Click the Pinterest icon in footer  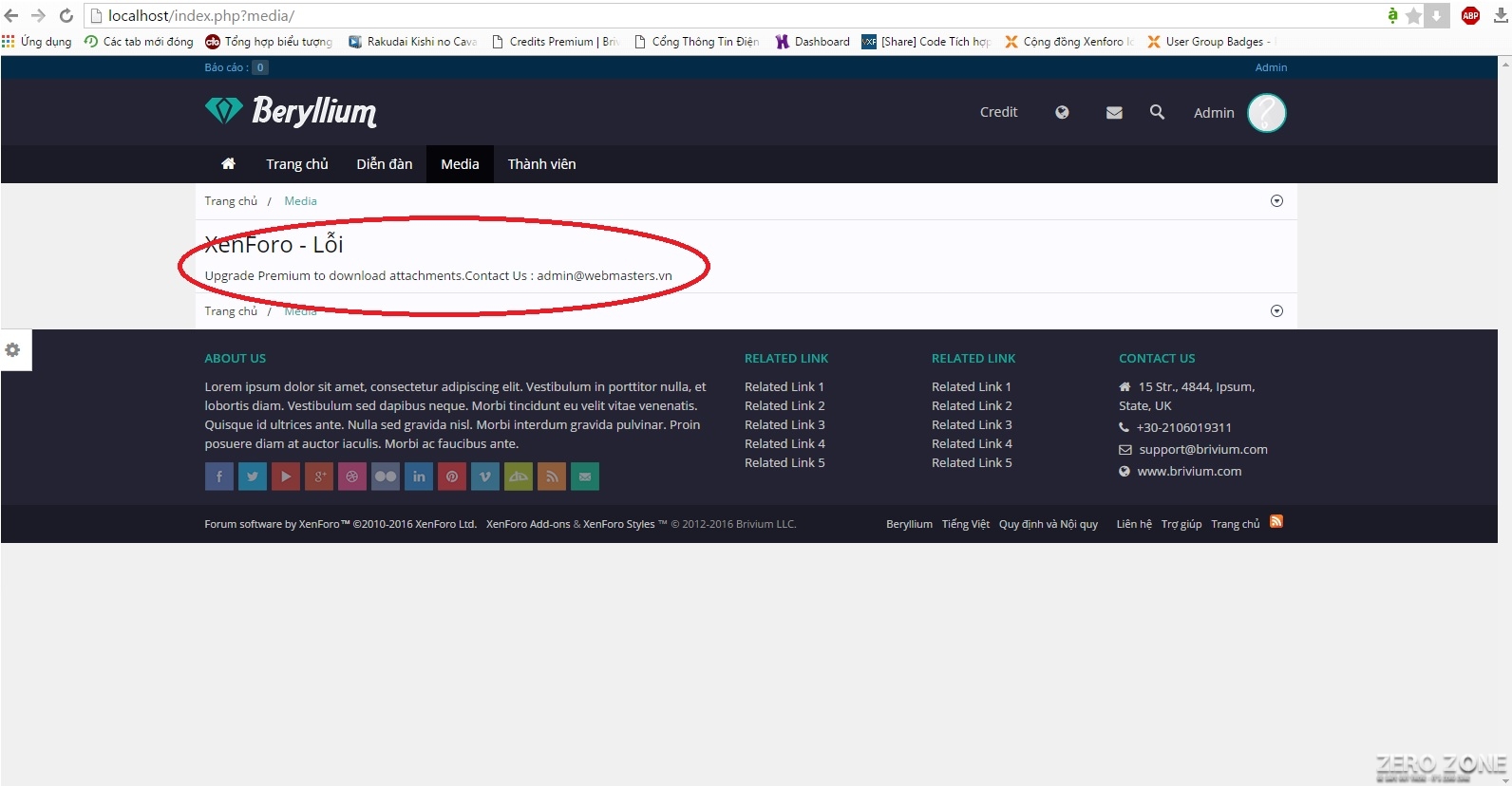pos(452,477)
